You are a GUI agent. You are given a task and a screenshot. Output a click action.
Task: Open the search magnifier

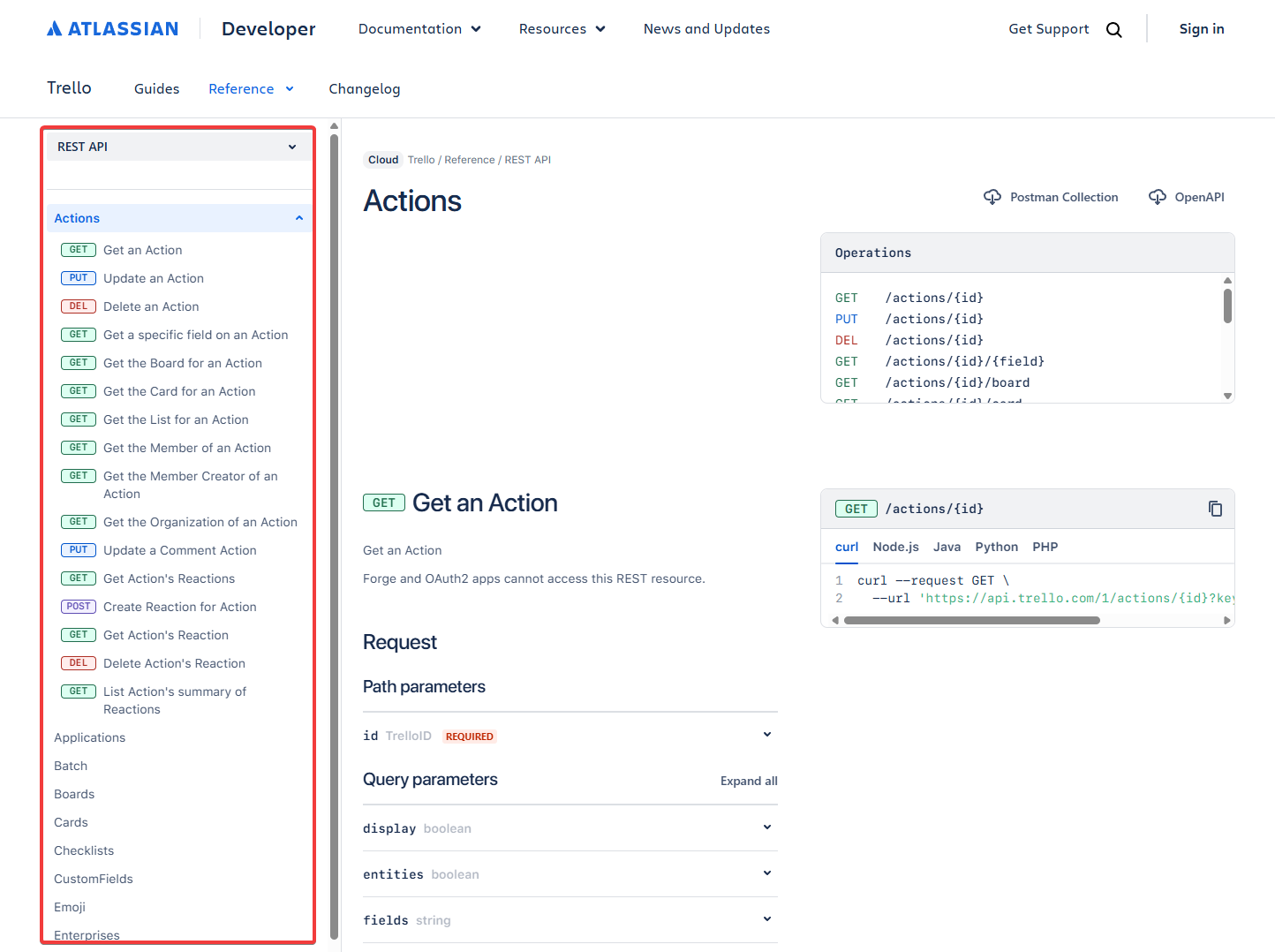(1113, 28)
